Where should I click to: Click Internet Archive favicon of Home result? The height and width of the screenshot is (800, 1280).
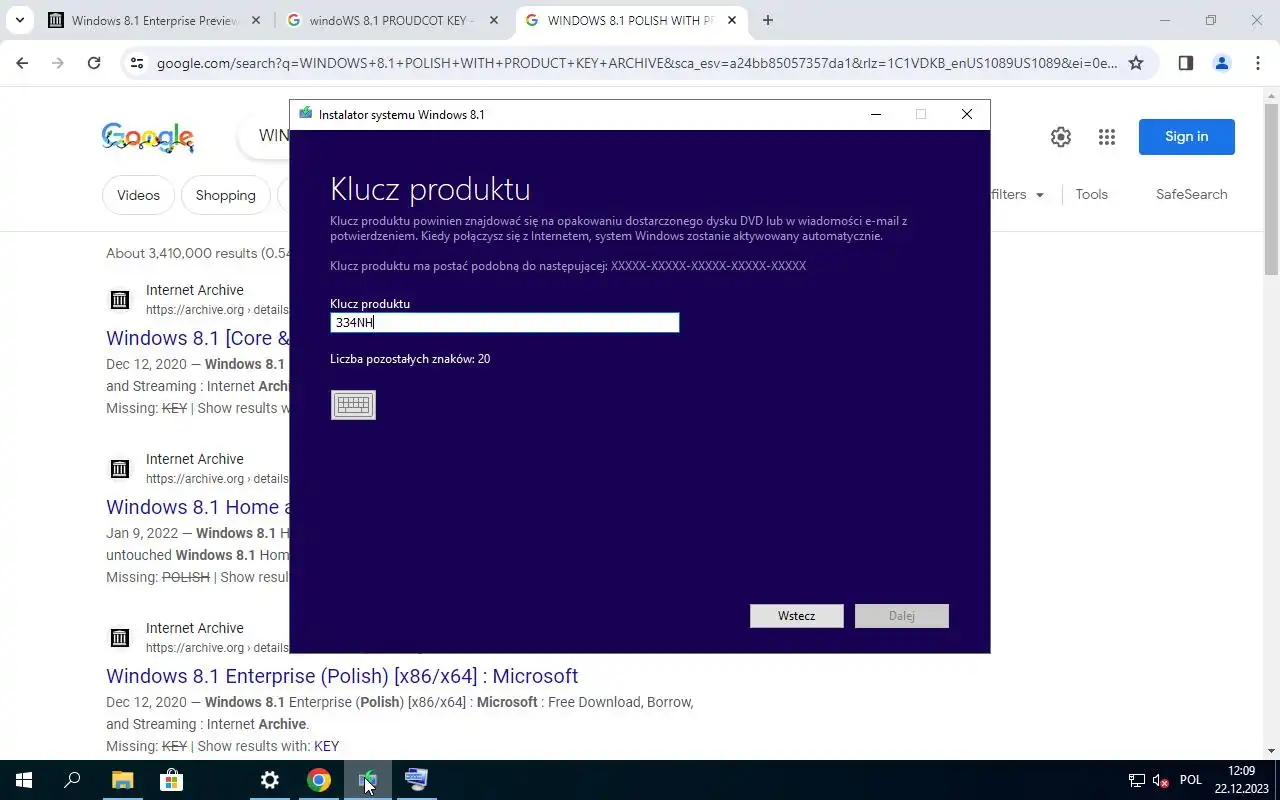(x=120, y=468)
